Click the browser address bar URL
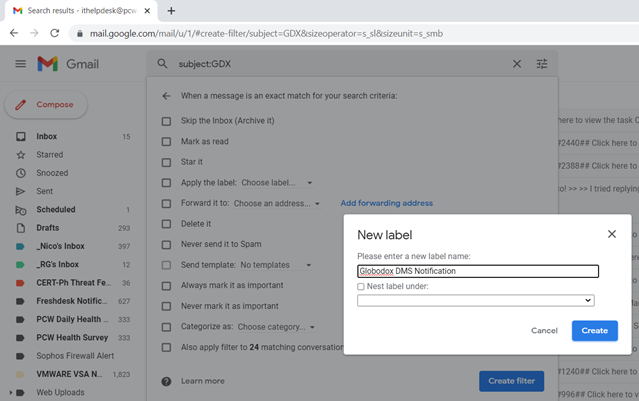 [266, 33]
